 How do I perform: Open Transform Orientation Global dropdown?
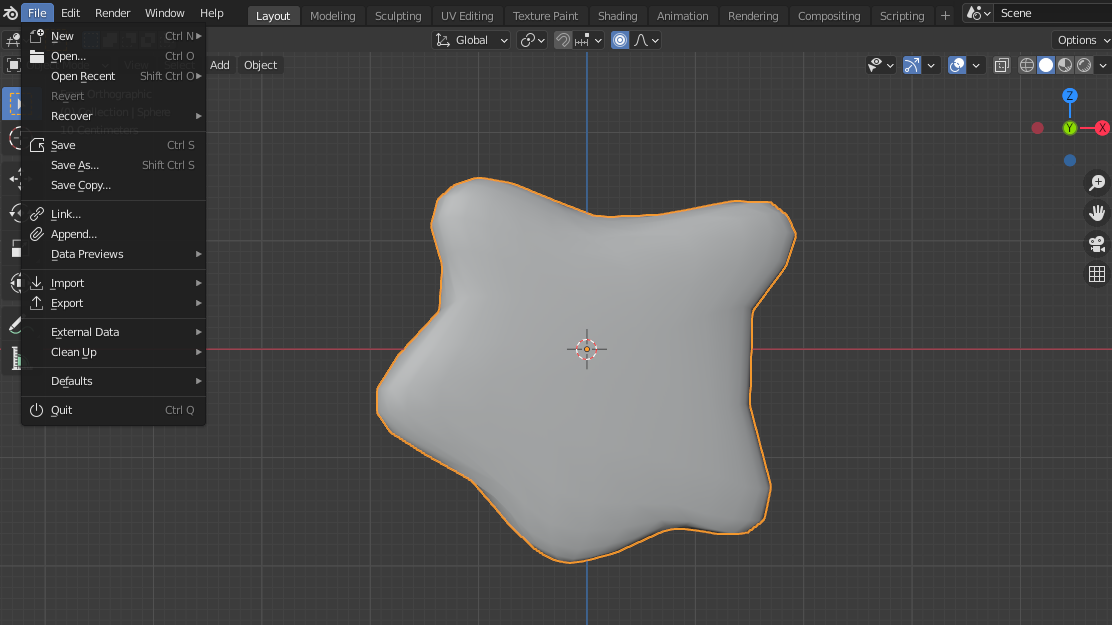click(472, 40)
